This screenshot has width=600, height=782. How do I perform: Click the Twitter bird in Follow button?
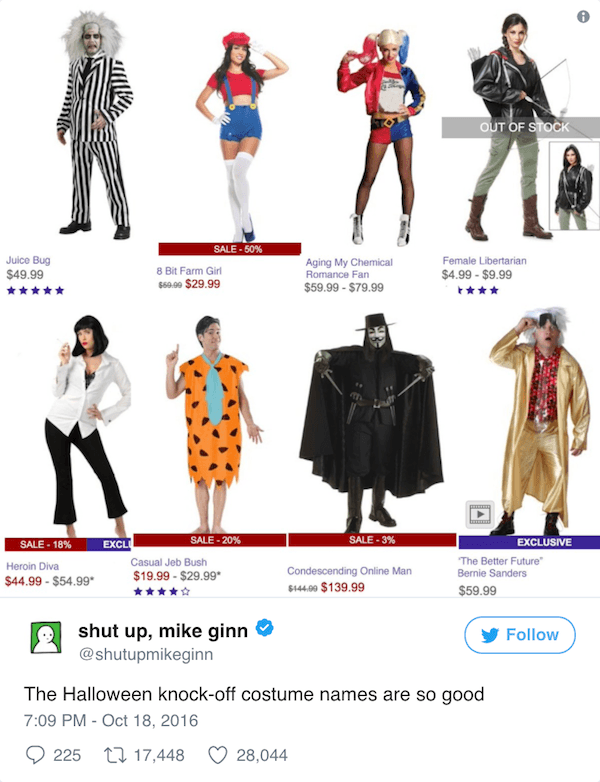pyautogui.click(x=490, y=635)
